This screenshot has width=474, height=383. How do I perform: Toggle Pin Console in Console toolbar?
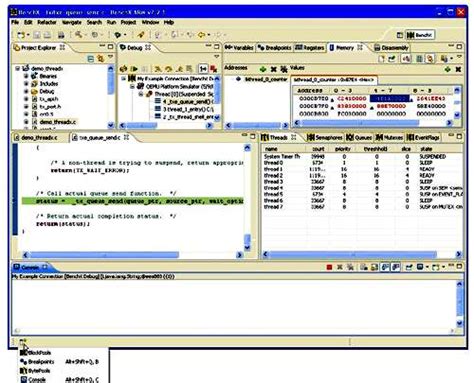click(409, 267)
